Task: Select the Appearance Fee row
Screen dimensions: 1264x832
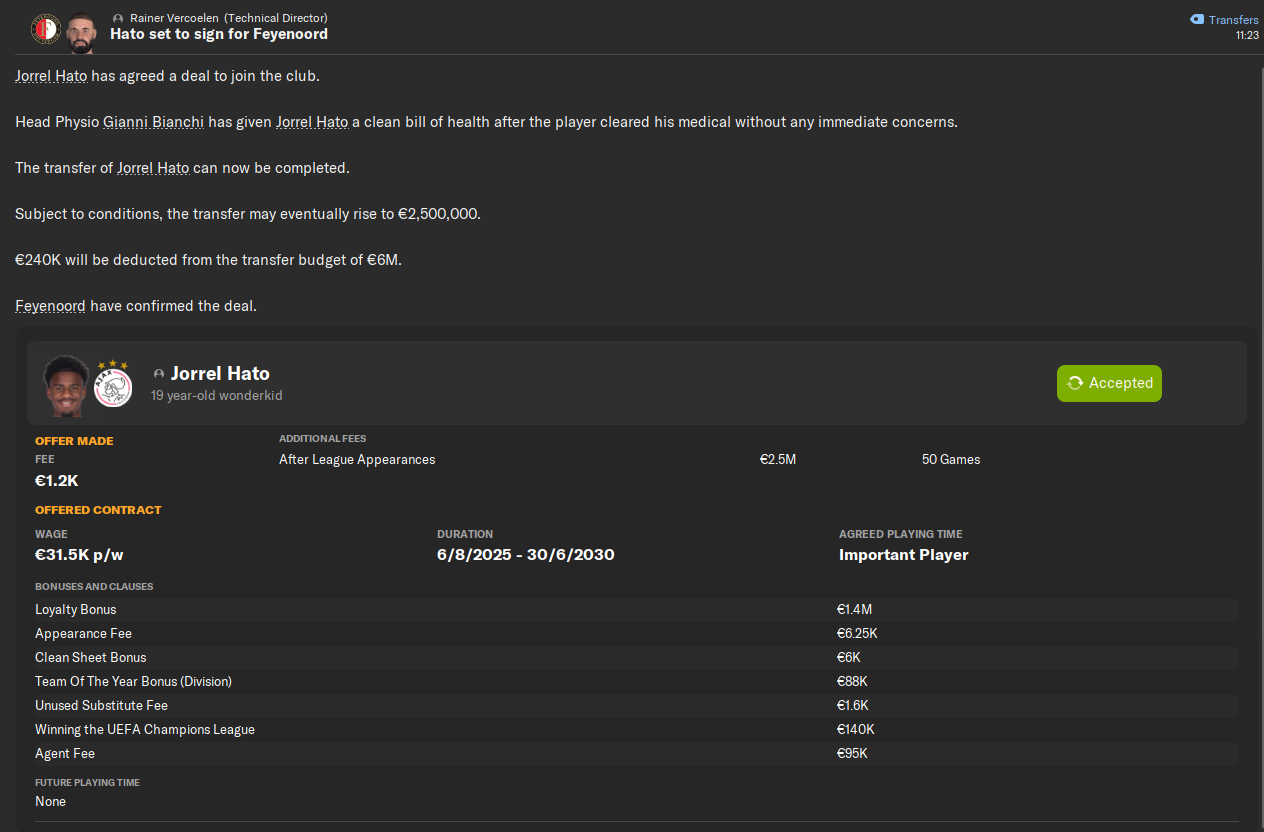Action: 636,634
